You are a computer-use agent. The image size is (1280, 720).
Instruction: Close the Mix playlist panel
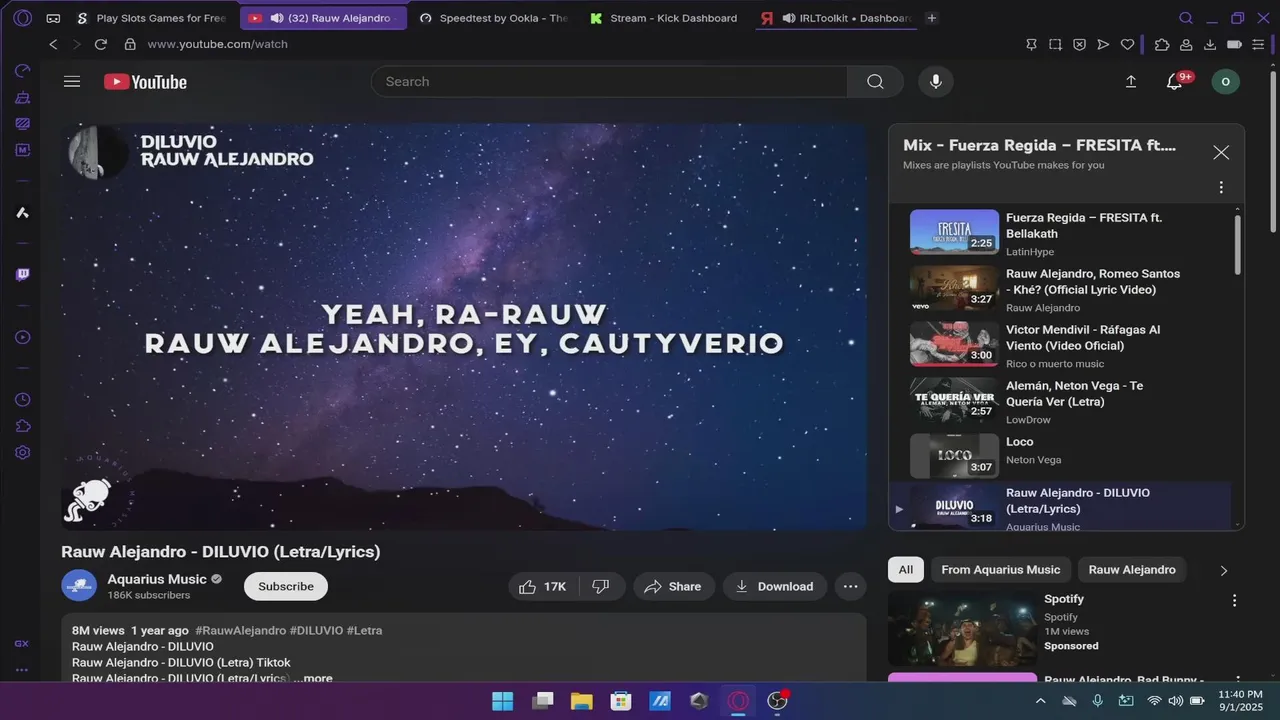coord(1221,153)
